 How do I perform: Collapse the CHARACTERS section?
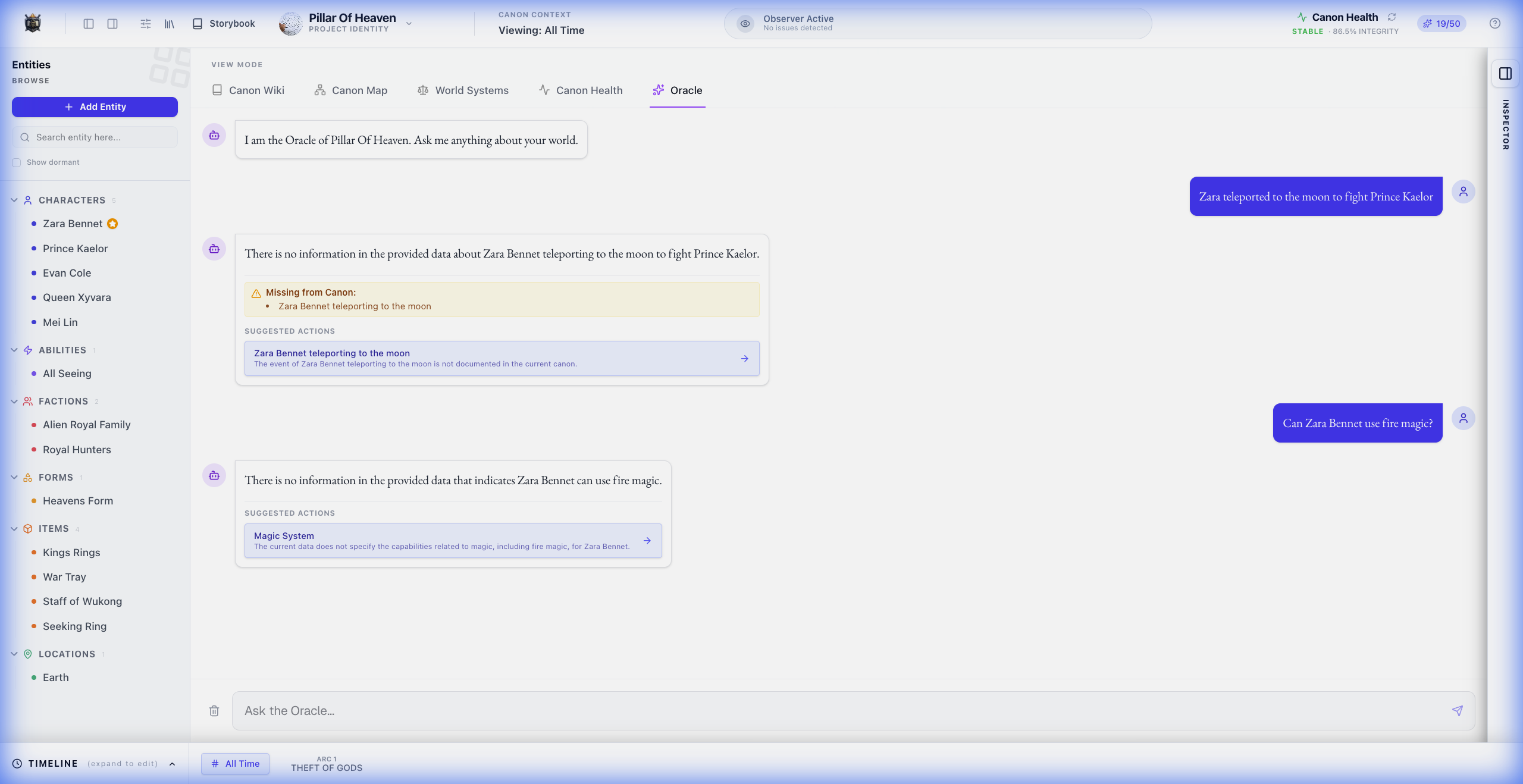14,200
